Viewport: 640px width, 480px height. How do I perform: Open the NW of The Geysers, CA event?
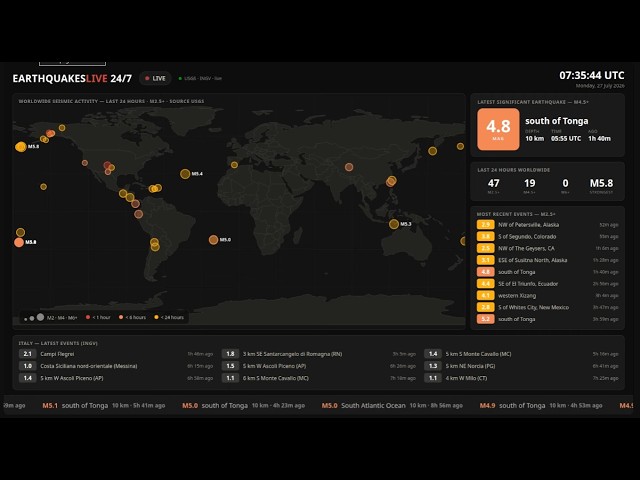[x=547, y=248]
